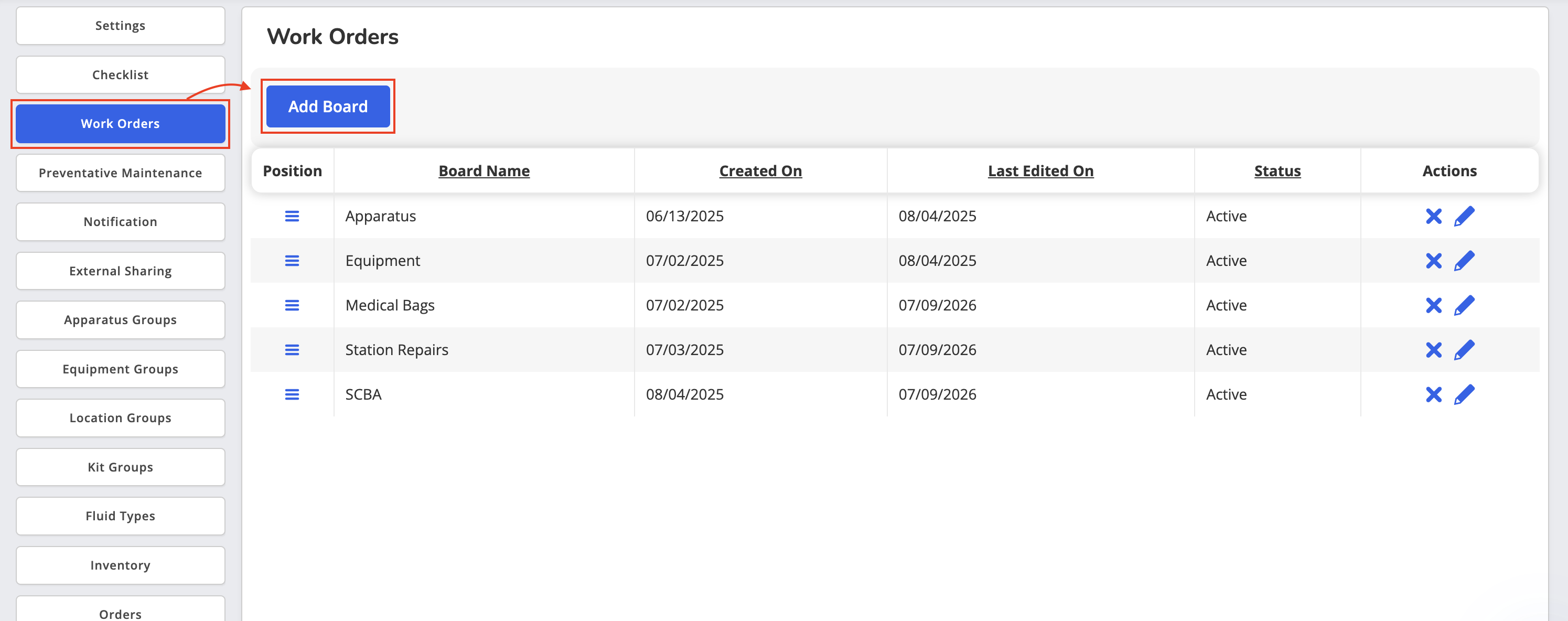Open the Inventory section
The width and height of the screenshot is (1568, 621).
[121, 565]
